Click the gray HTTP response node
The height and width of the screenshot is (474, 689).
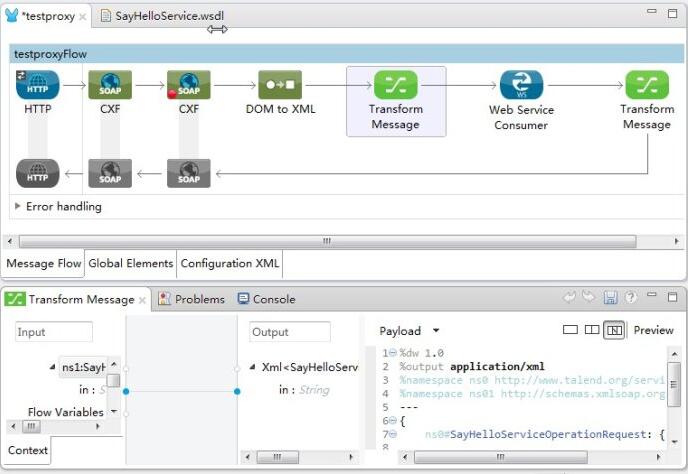38,173
